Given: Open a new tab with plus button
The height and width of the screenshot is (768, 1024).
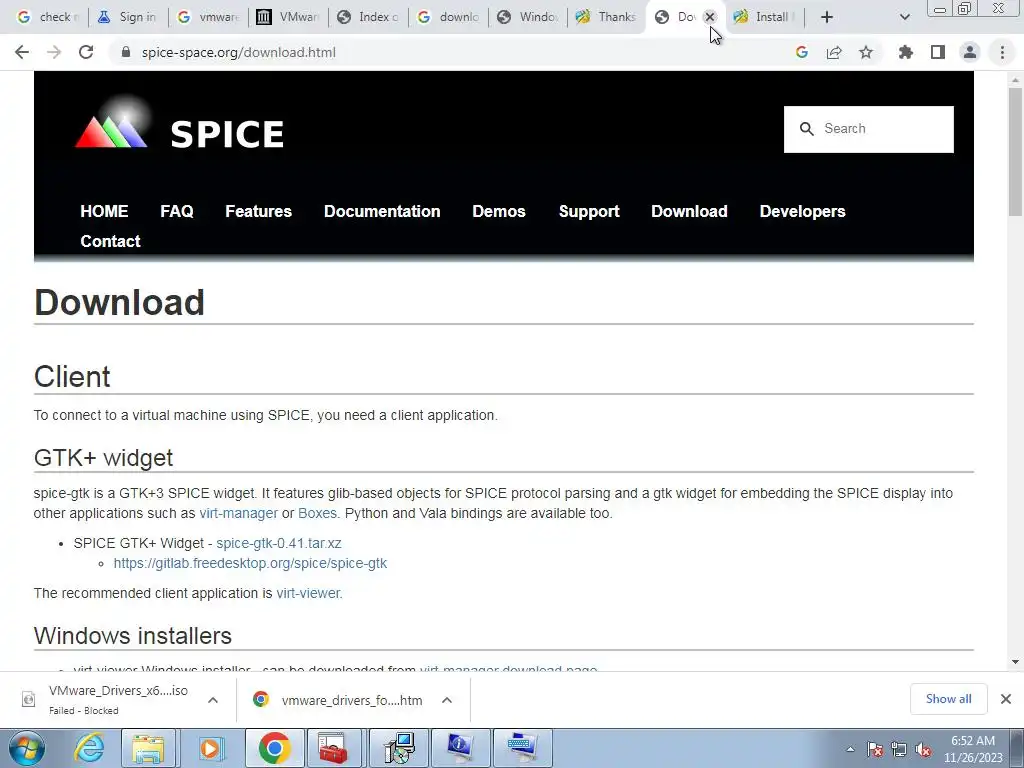Looking at the screenshot, I should (827, 17).
